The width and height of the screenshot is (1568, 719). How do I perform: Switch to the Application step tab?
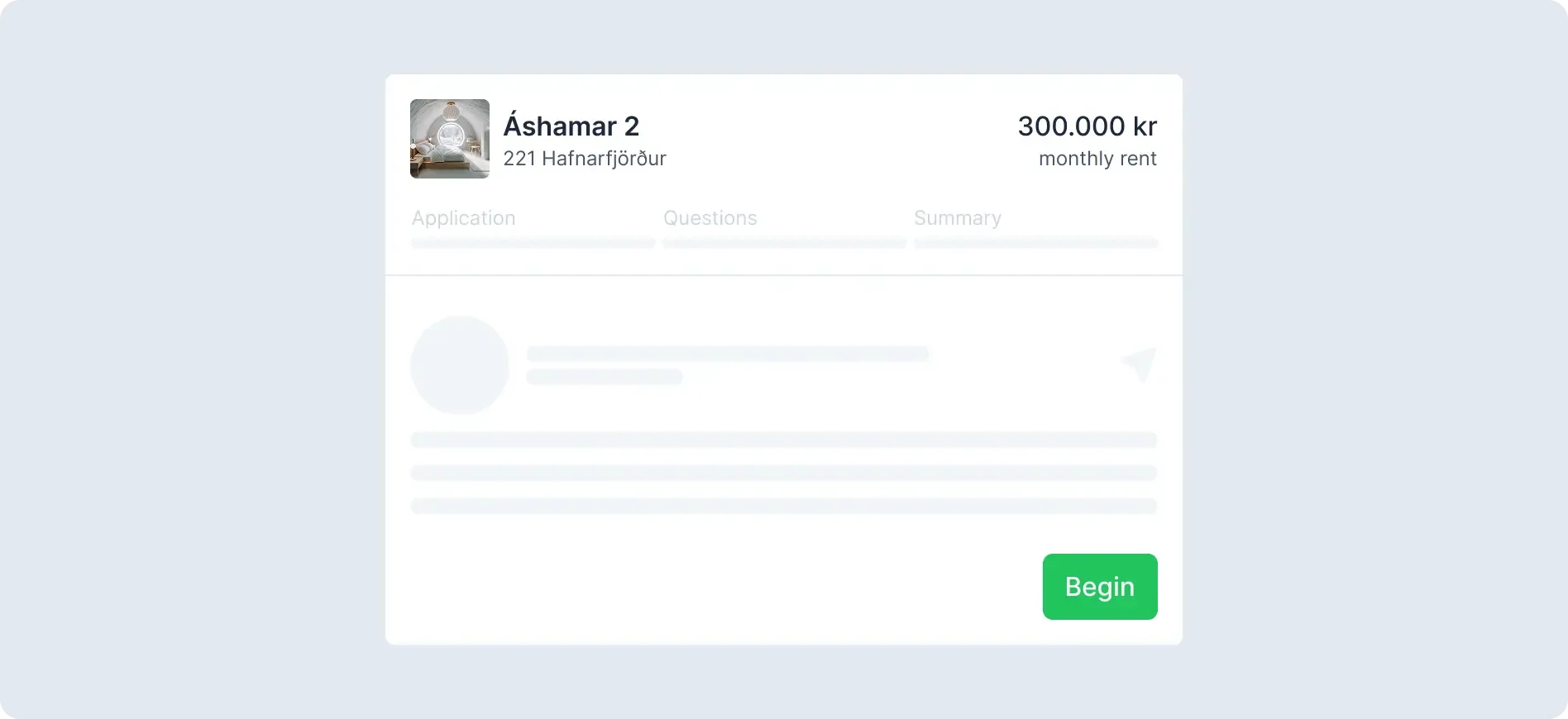[463, 218]
